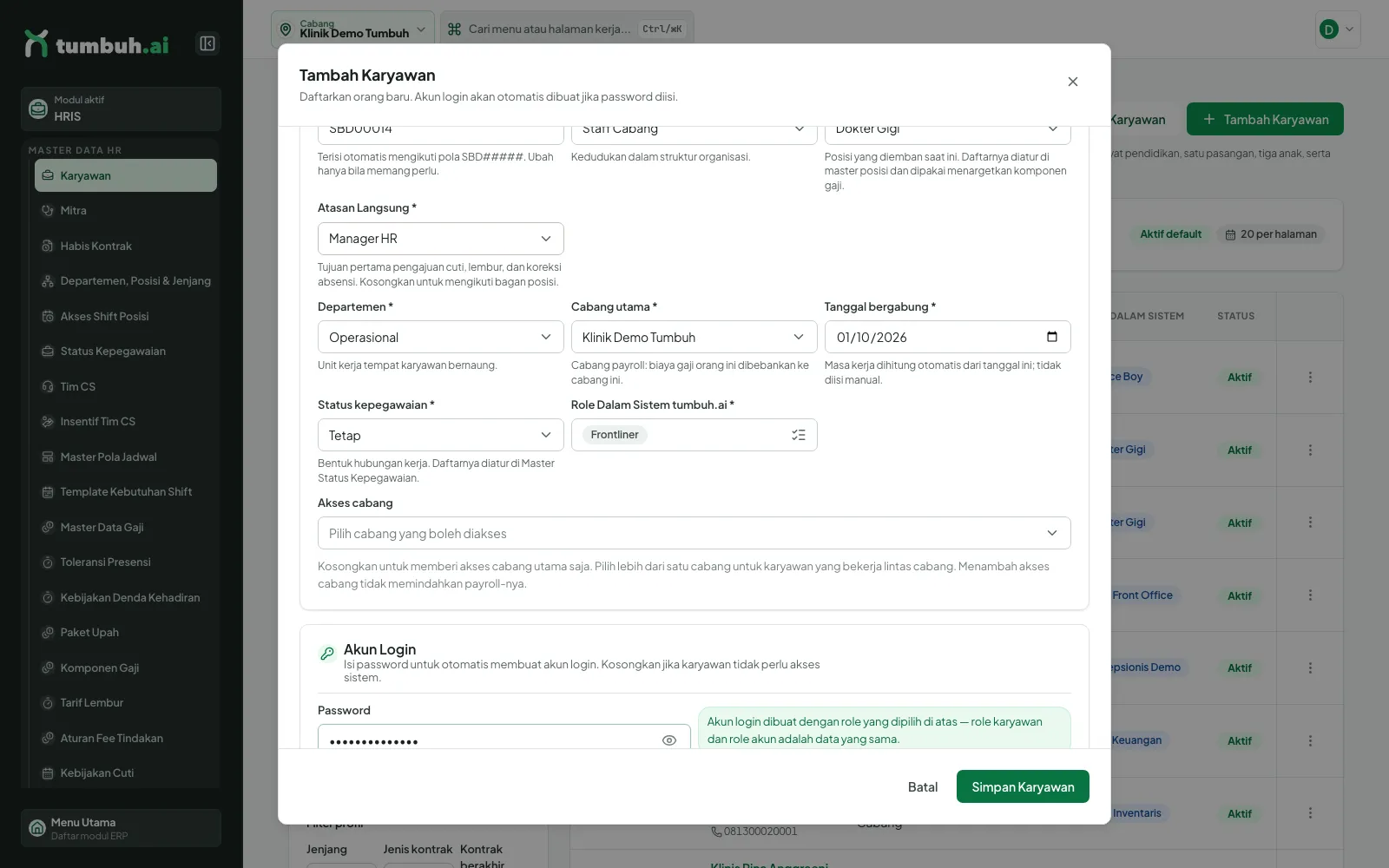Open Mitra in the sidebar
1389x868 pixels.
click(126, 211)
